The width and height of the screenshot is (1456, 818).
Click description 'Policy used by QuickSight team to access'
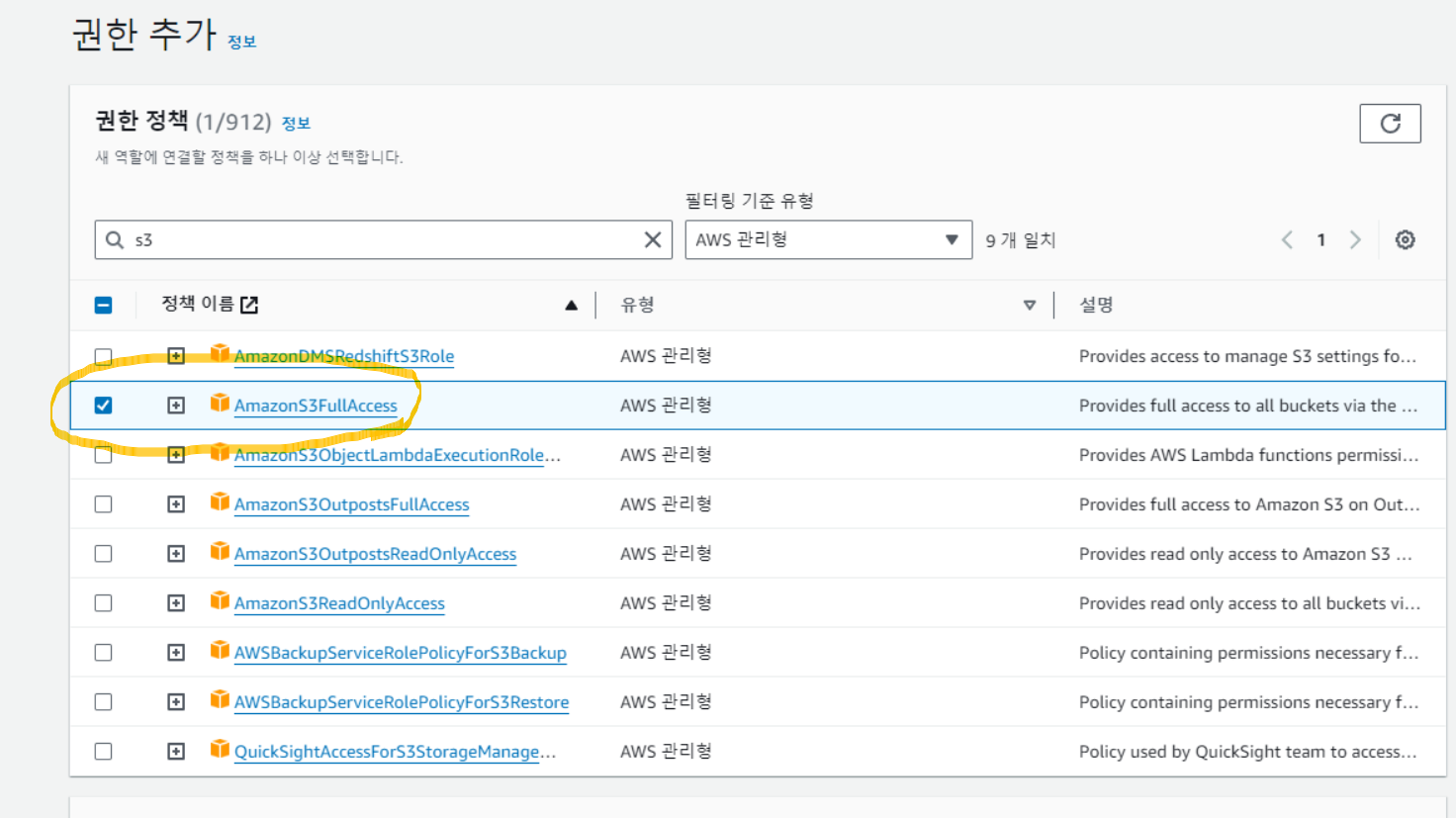coord(1247,752)
